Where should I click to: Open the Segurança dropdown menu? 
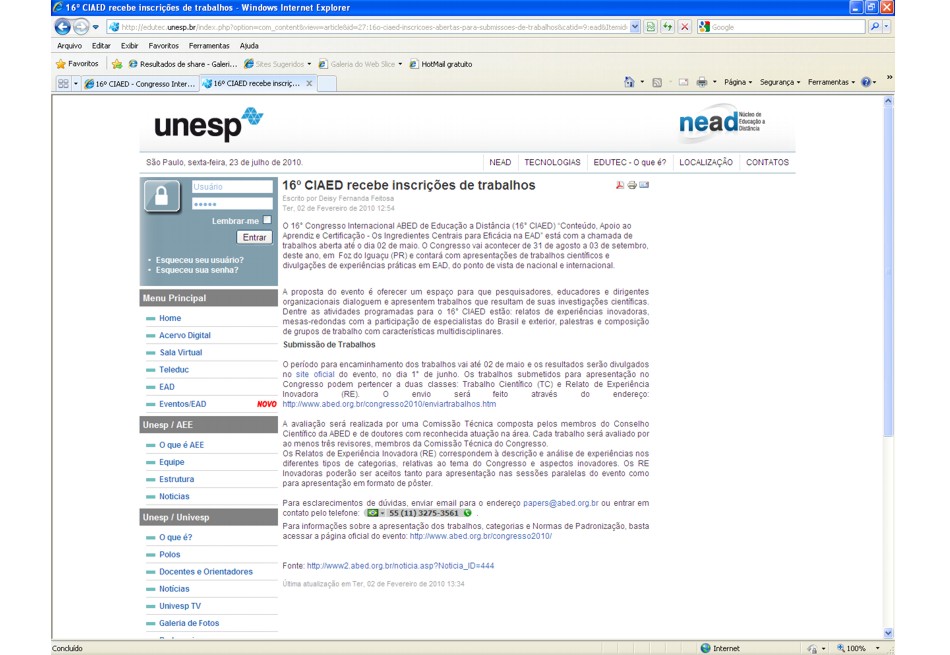click(x=780, y=82)
